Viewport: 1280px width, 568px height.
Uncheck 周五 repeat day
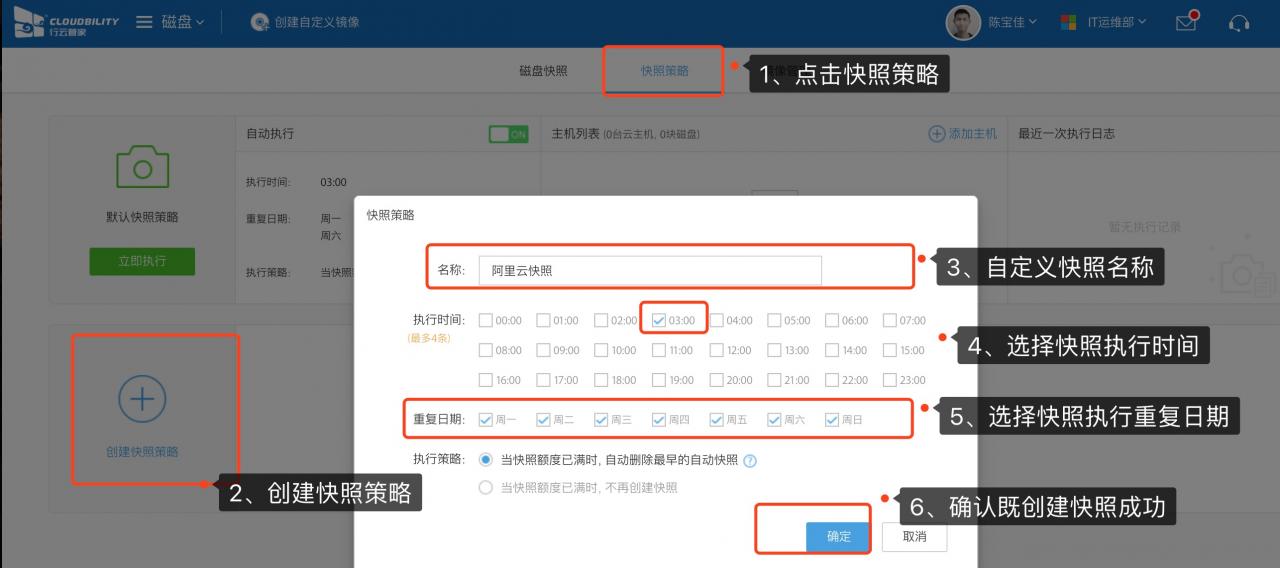pyautogui.click(x=717, y=420)
